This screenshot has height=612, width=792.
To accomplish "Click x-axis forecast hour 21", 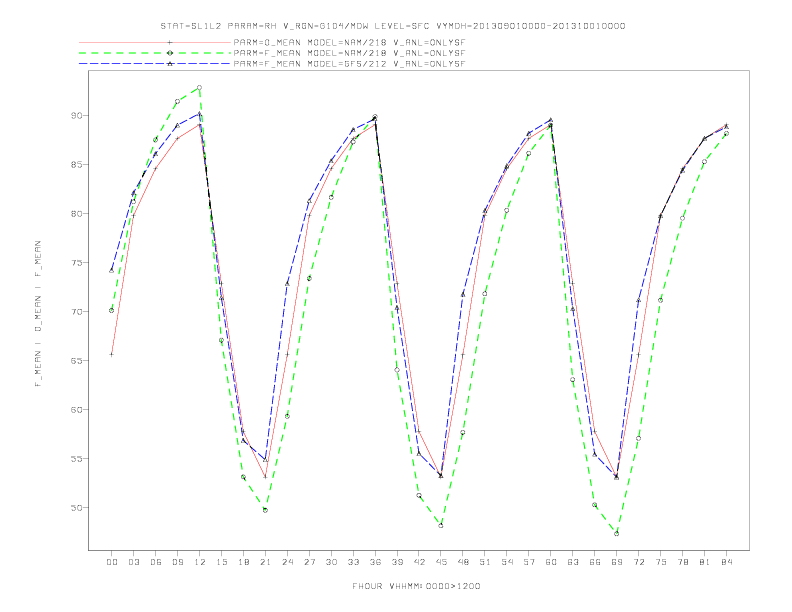I will click(266, 562).
